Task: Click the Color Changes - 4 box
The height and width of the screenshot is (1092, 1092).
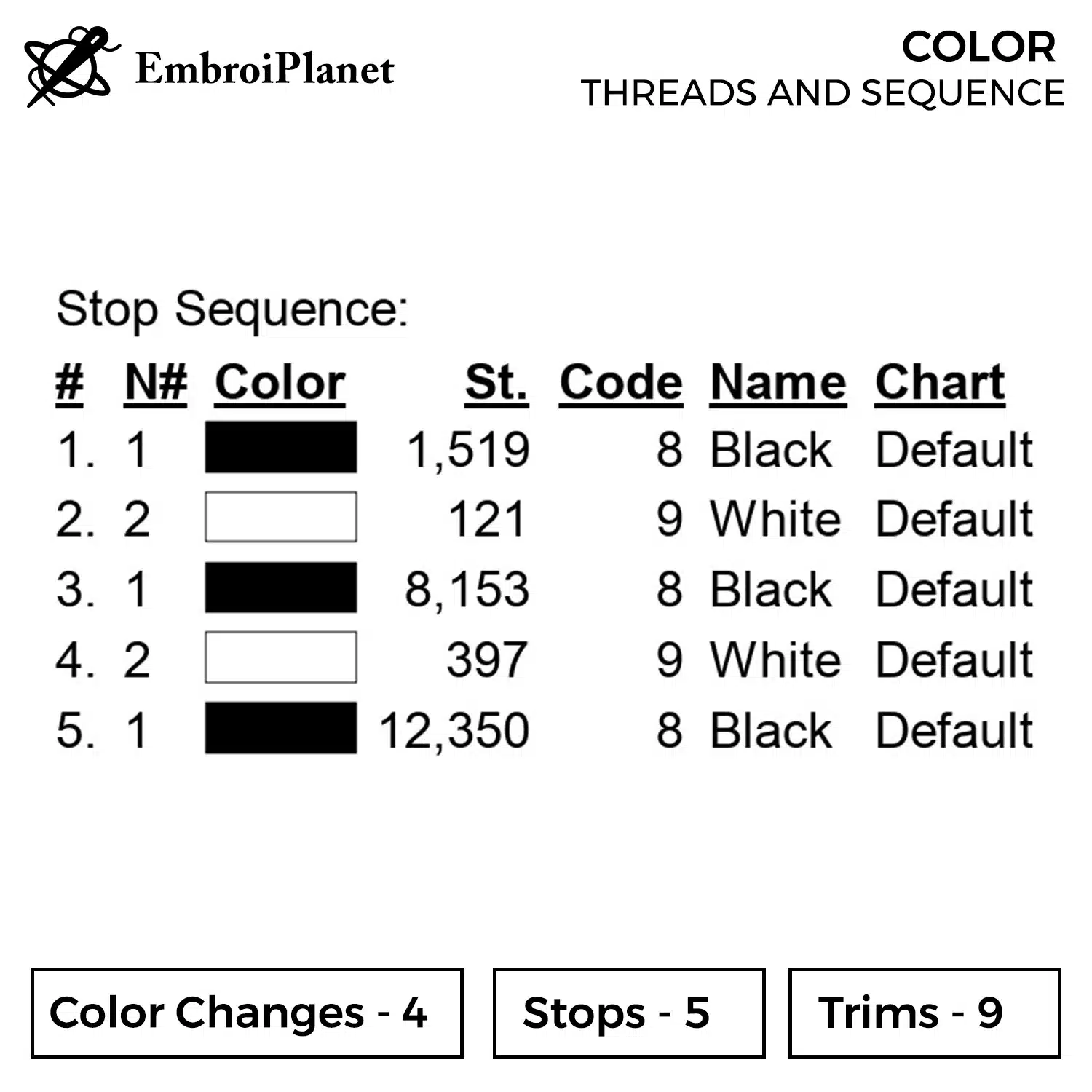Action: (x=247, y=1013)
